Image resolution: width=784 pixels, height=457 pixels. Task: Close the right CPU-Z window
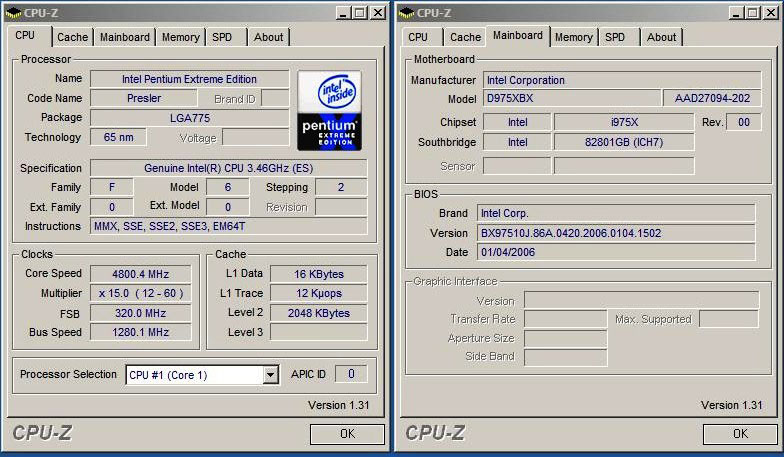[x=771, y=13]
